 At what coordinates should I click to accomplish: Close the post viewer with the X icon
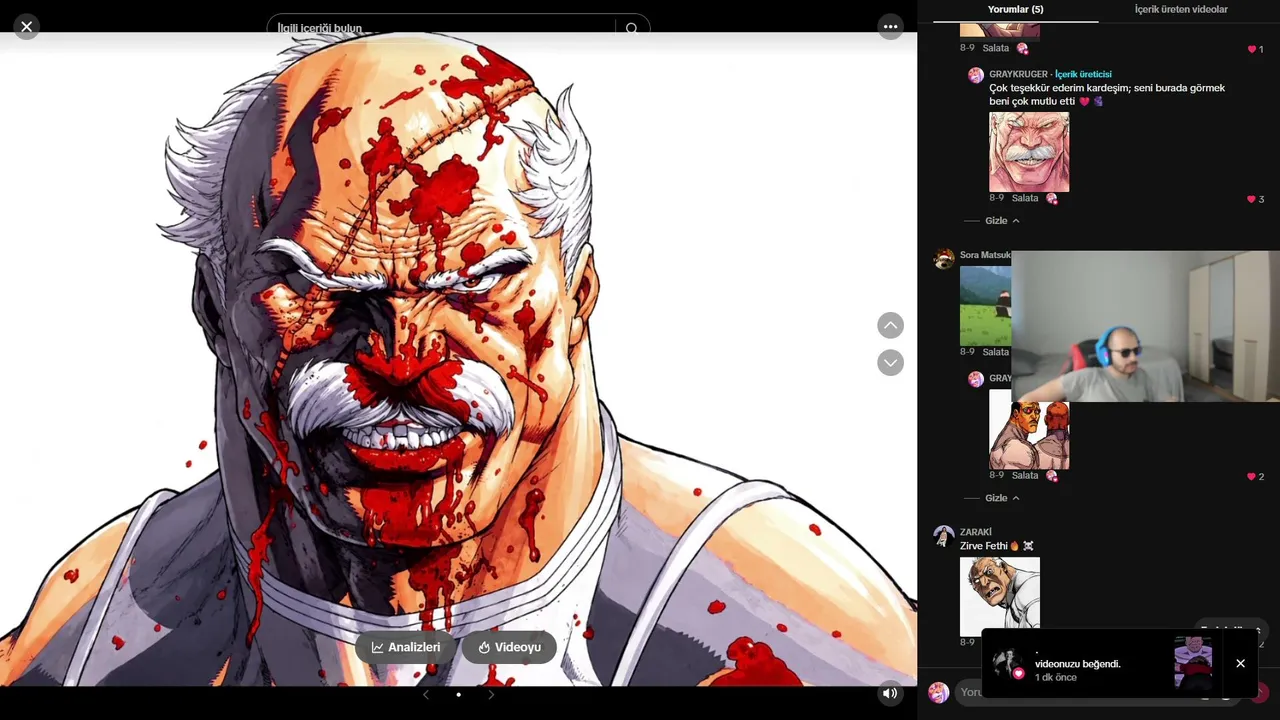coord(27,27)
